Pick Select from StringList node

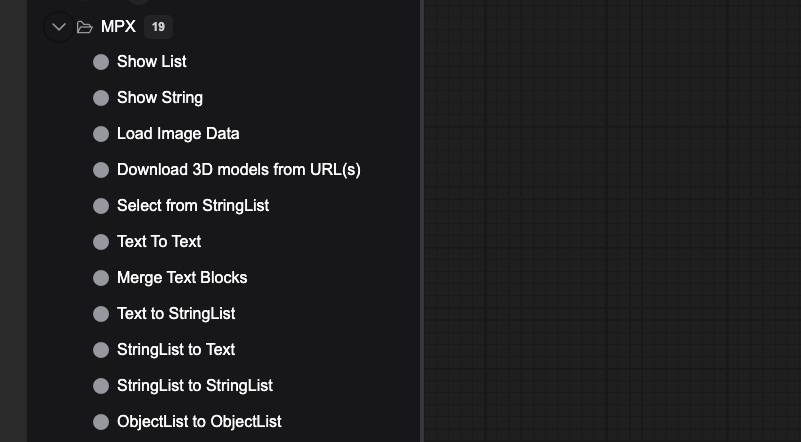pyautogui.click(x=193, y=206)
